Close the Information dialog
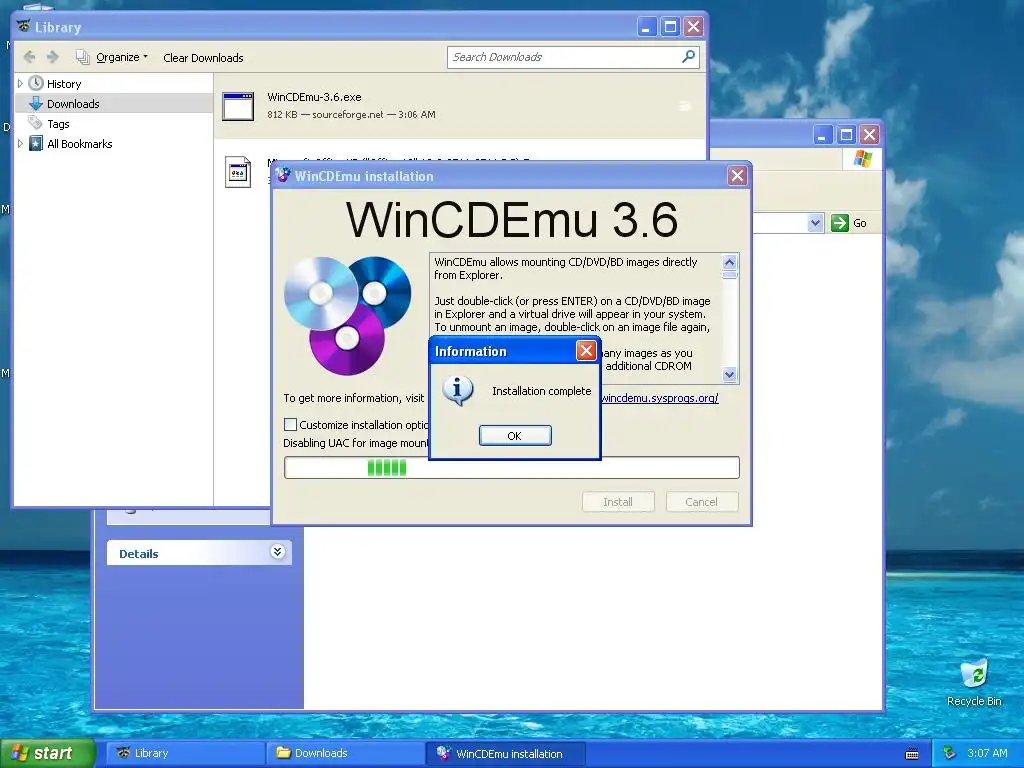Image resolution: width=1024 pixels, height=768 pixels. pos(586,351)
